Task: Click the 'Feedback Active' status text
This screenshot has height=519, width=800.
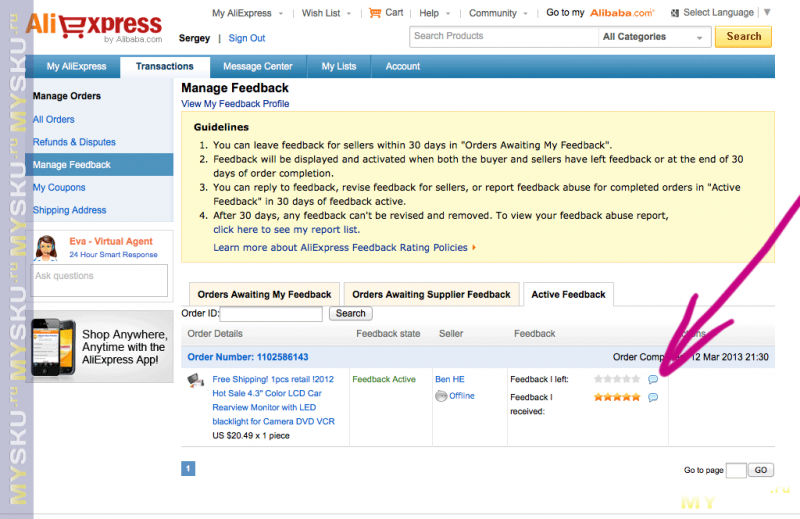Action: click(384, 379)
